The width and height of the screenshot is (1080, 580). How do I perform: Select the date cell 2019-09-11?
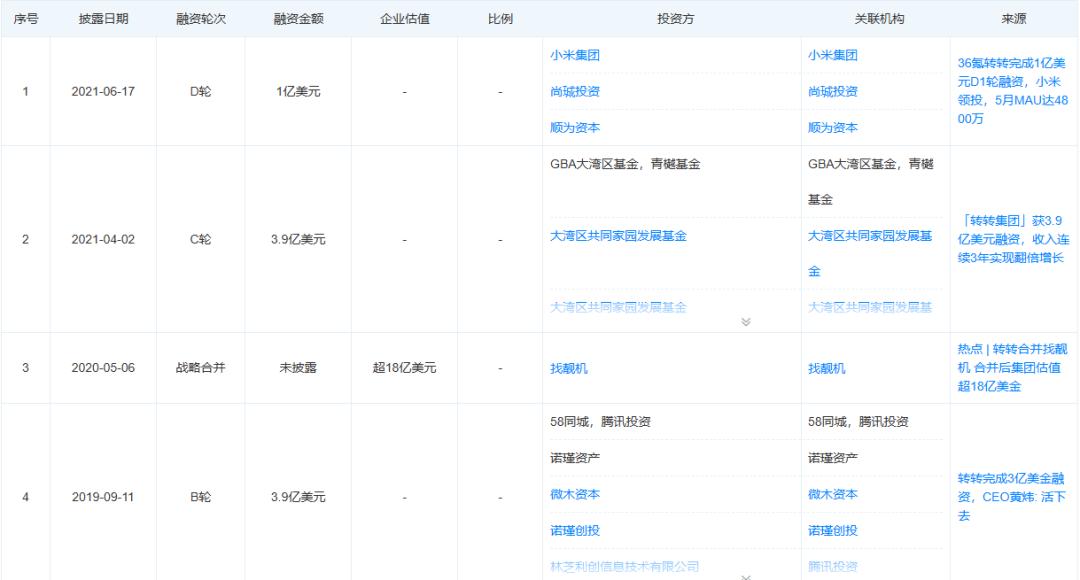103,497
